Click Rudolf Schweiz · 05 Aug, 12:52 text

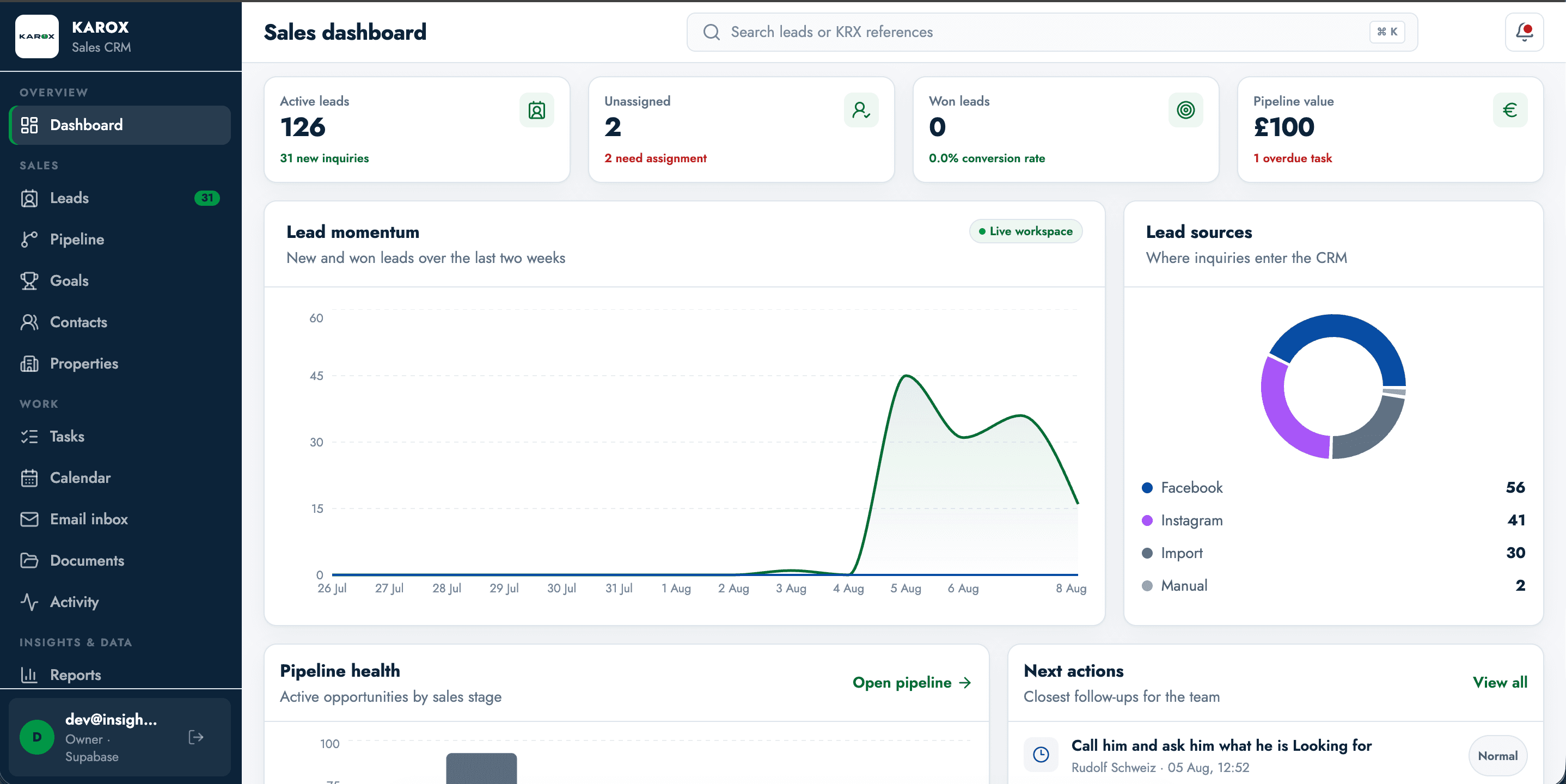click(x=1160, y=768)
